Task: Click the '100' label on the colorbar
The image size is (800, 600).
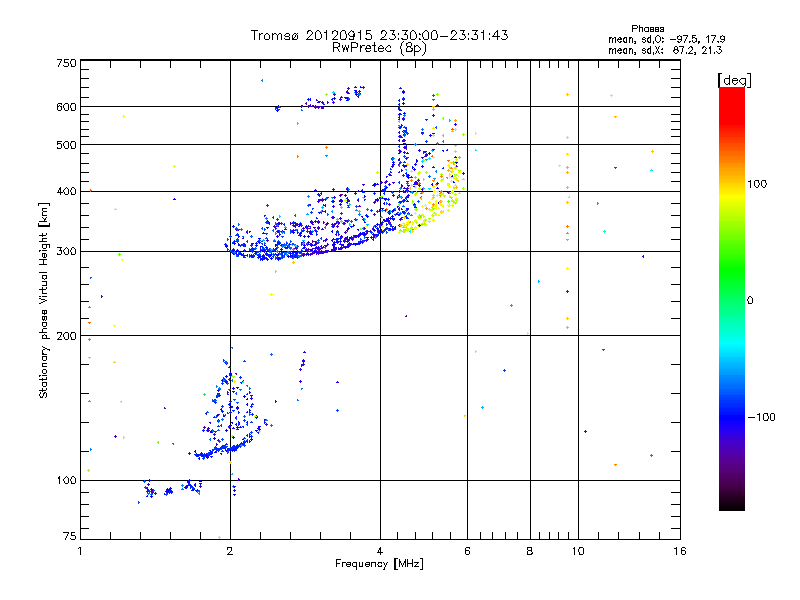Action: pos(757,184)
